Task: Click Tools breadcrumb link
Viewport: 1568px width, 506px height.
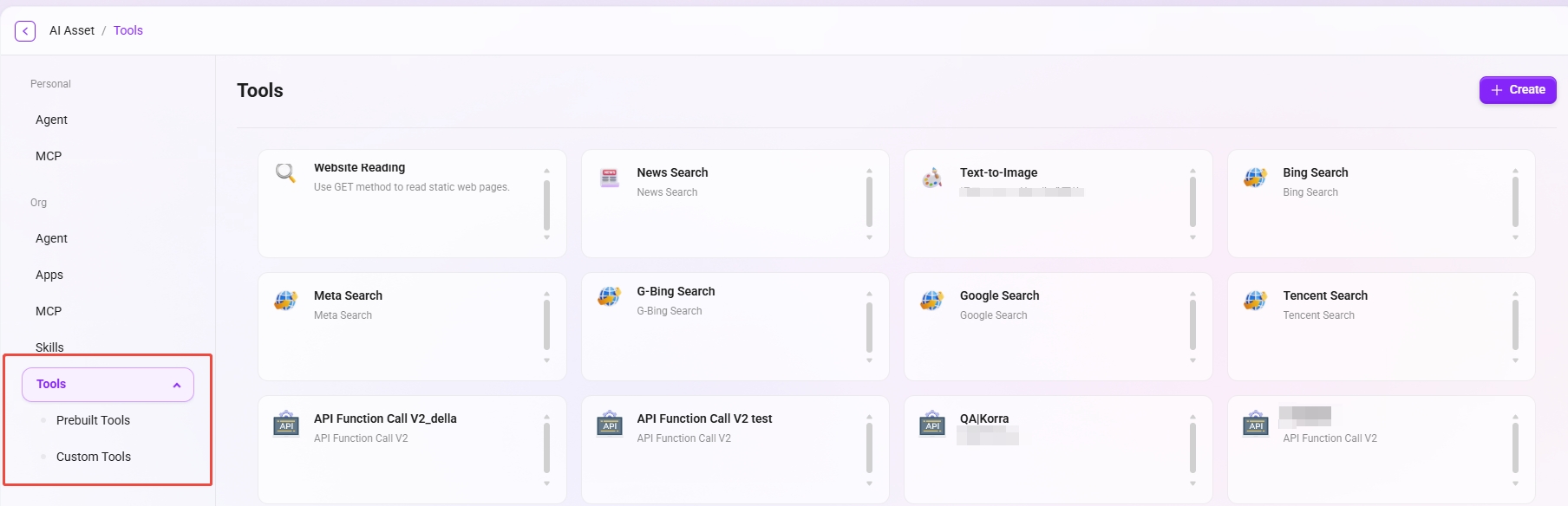Action: (x=128, y=30)
